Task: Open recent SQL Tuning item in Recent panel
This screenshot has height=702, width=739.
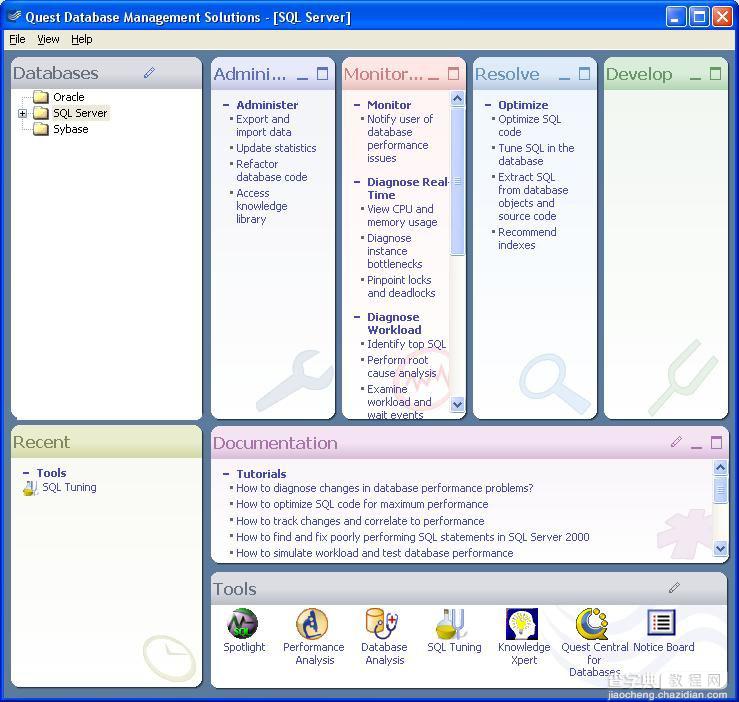Action: (x=69, y=487)
